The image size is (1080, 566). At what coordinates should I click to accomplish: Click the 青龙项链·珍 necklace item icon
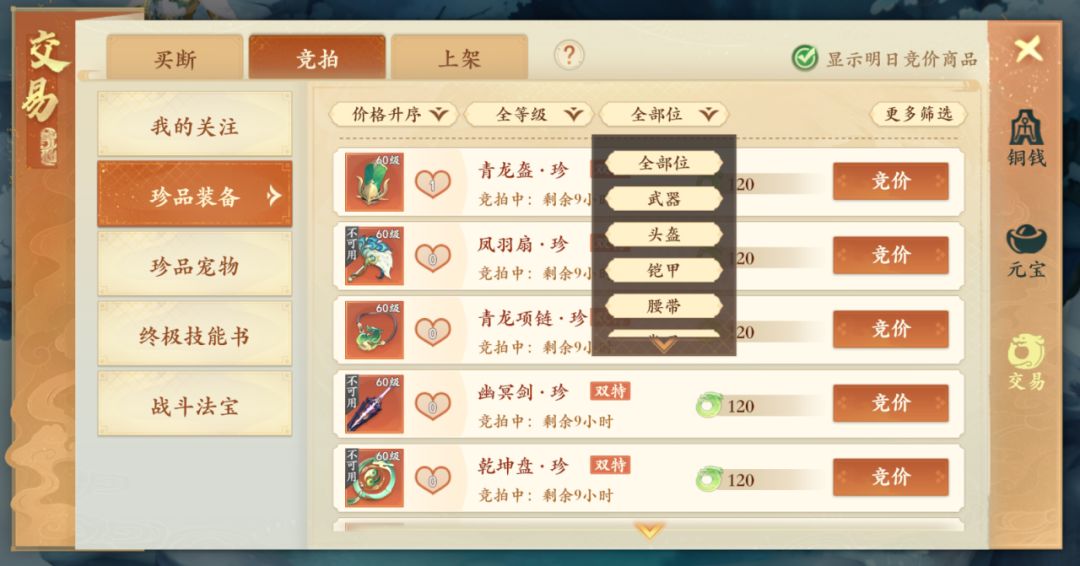coord(374,331)
